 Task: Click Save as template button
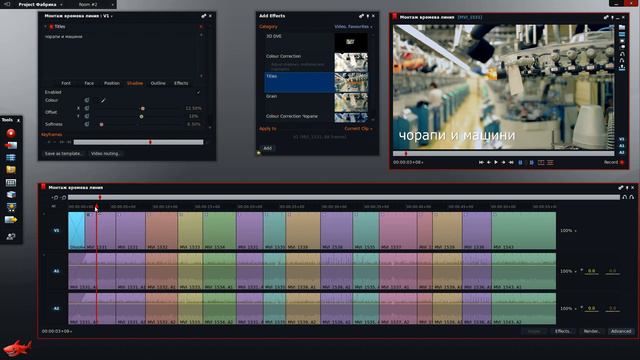tap(63, 153)
